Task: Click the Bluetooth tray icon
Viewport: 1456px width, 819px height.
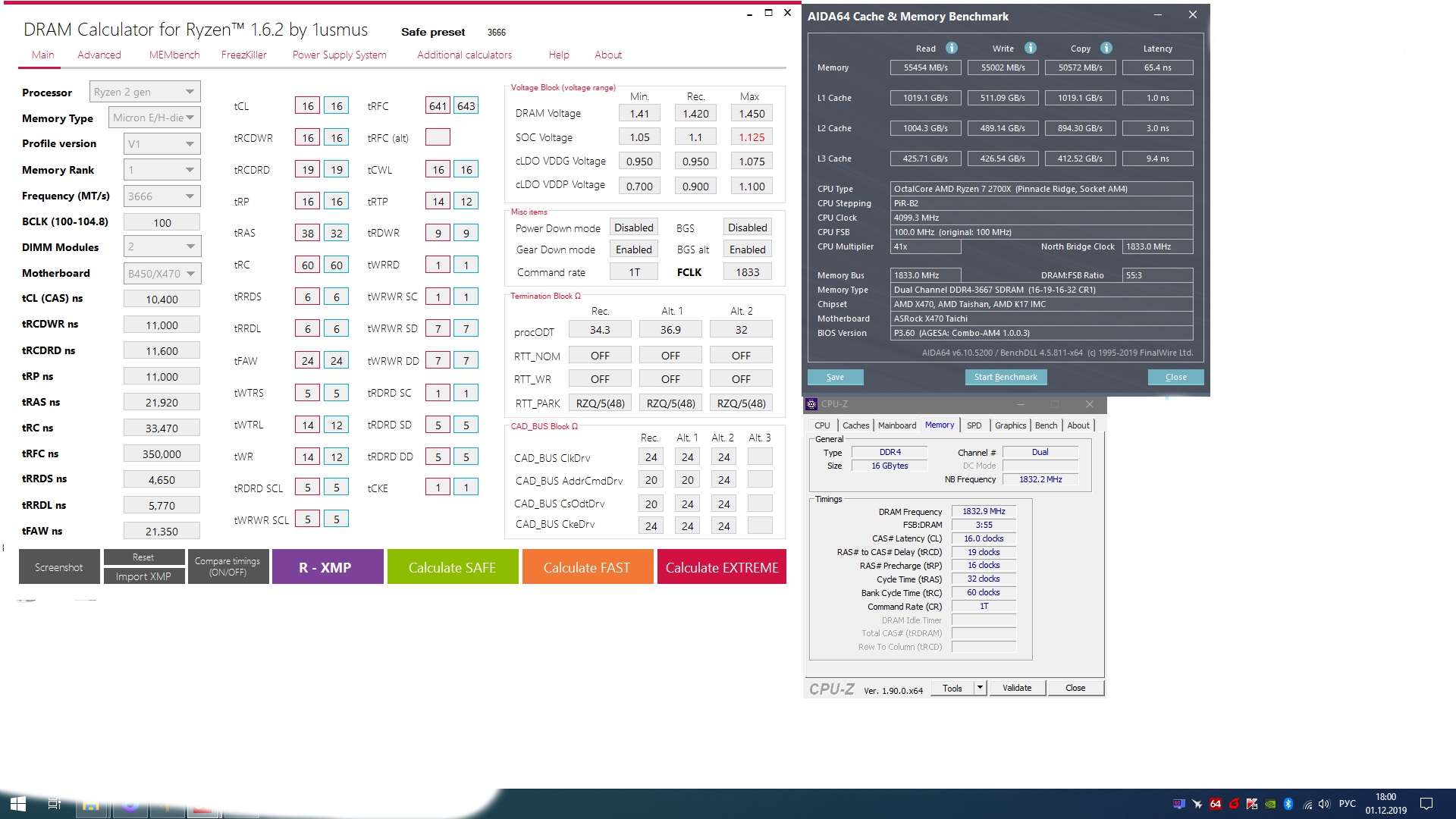Action: pos(1288,804)
